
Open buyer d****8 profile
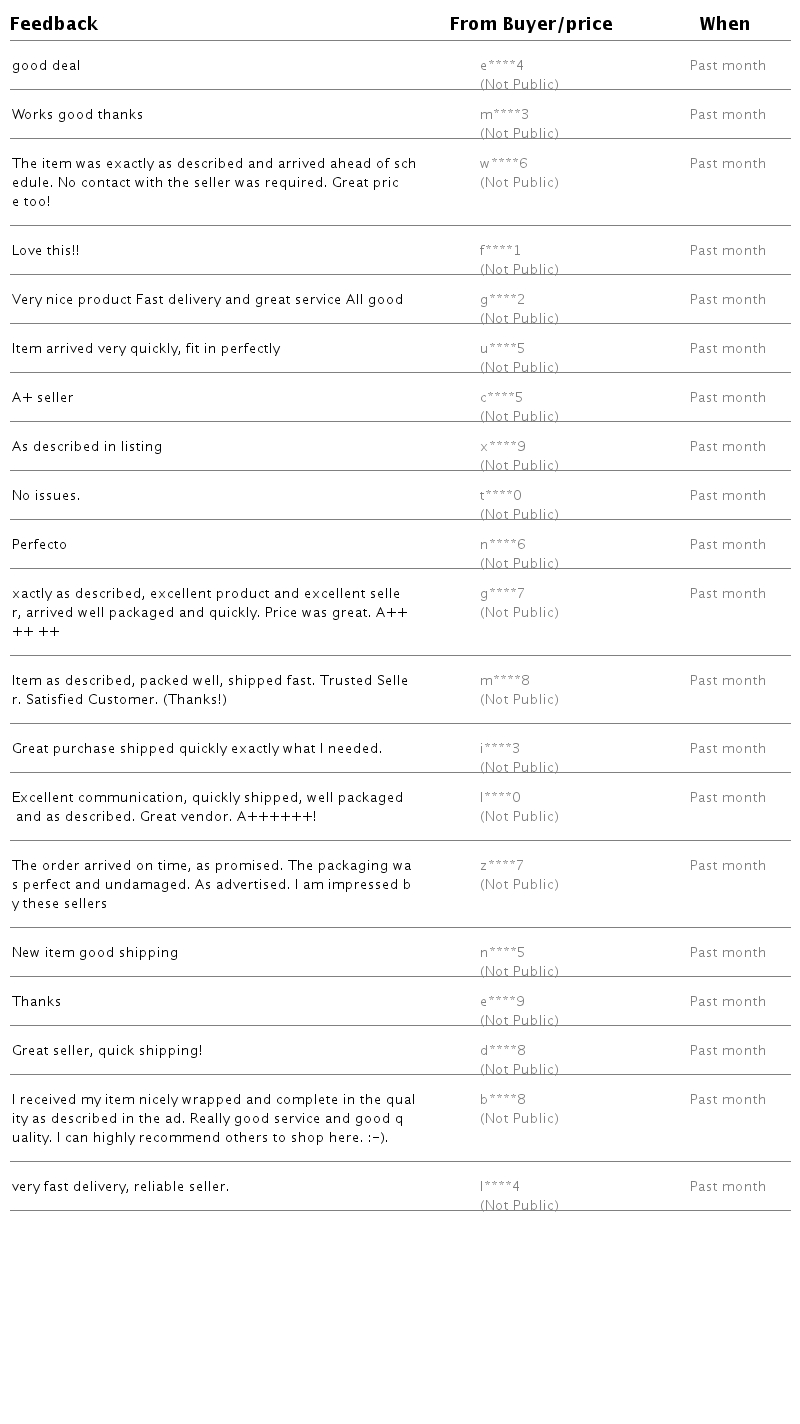502,1051
